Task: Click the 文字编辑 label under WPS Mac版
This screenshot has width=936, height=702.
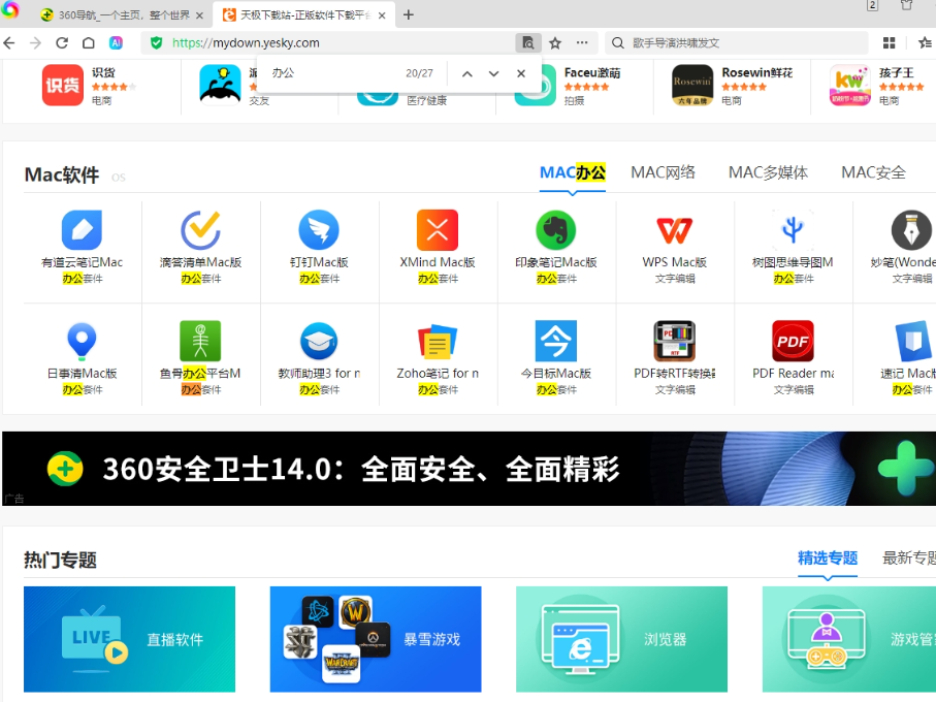Action: [x=675, y=279]
